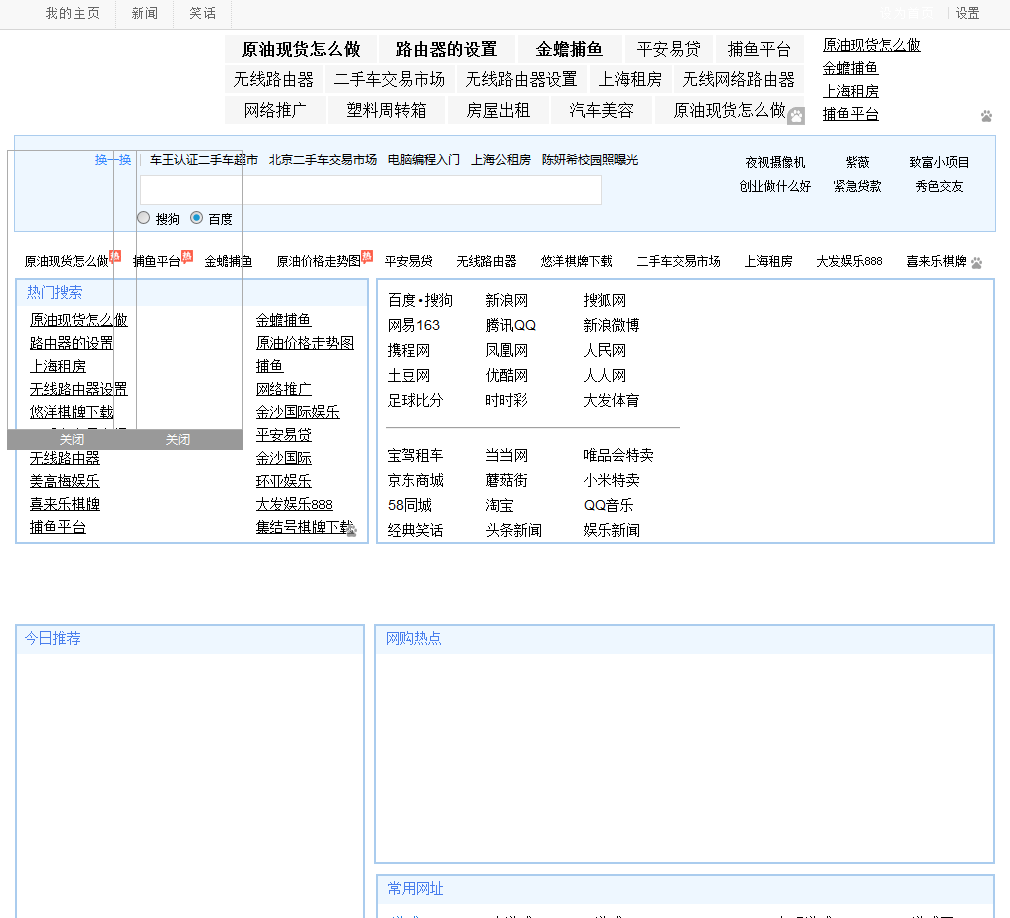Click the 上海公租房 suggestion

click(501, 160)
